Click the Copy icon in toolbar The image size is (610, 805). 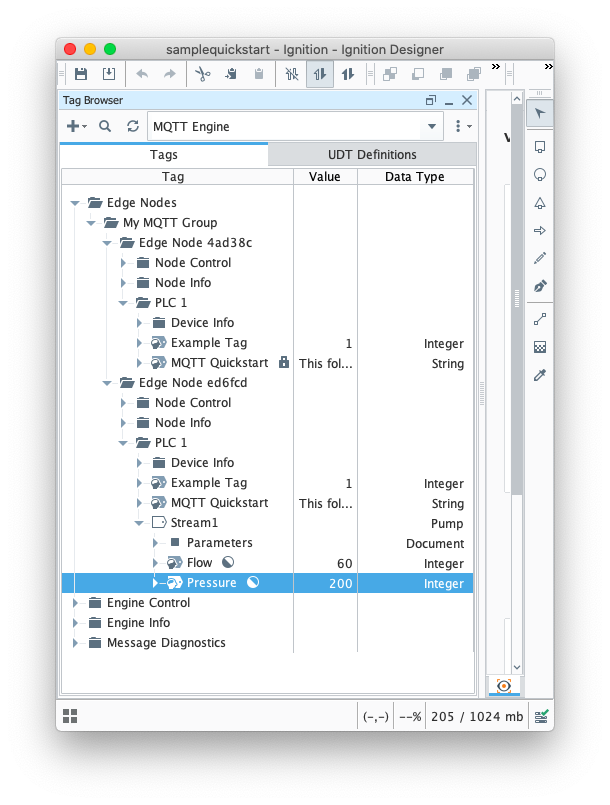tap(231, 74)
